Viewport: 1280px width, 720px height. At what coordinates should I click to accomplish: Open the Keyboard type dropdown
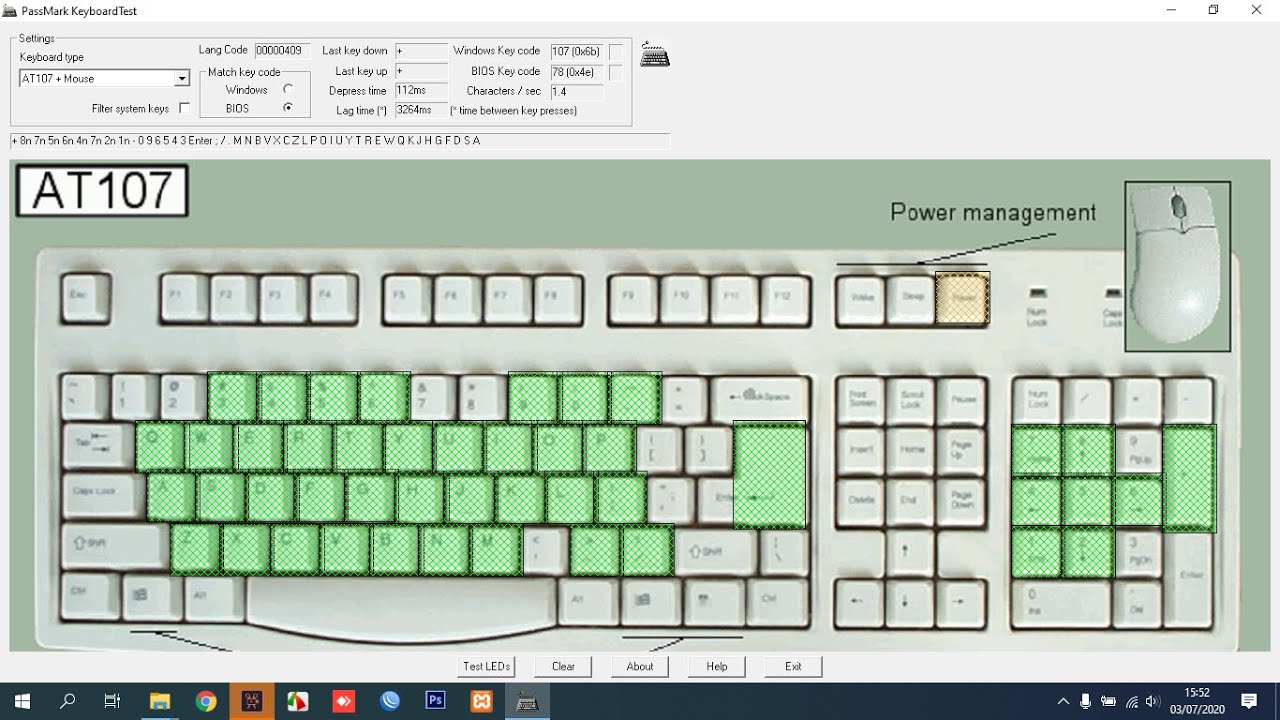point(182,78)
